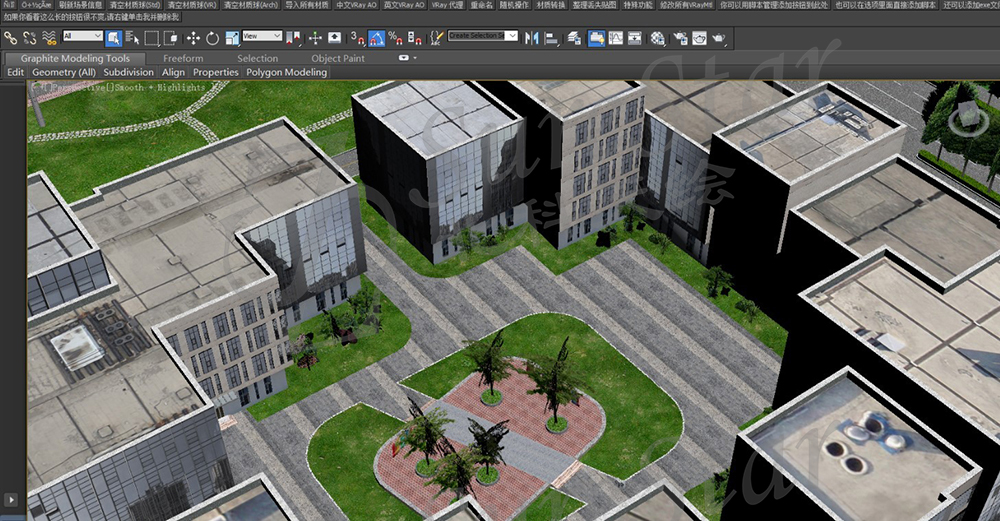Toggle 3D Snaps
The image size is (1000, 521).
point(357,38)
